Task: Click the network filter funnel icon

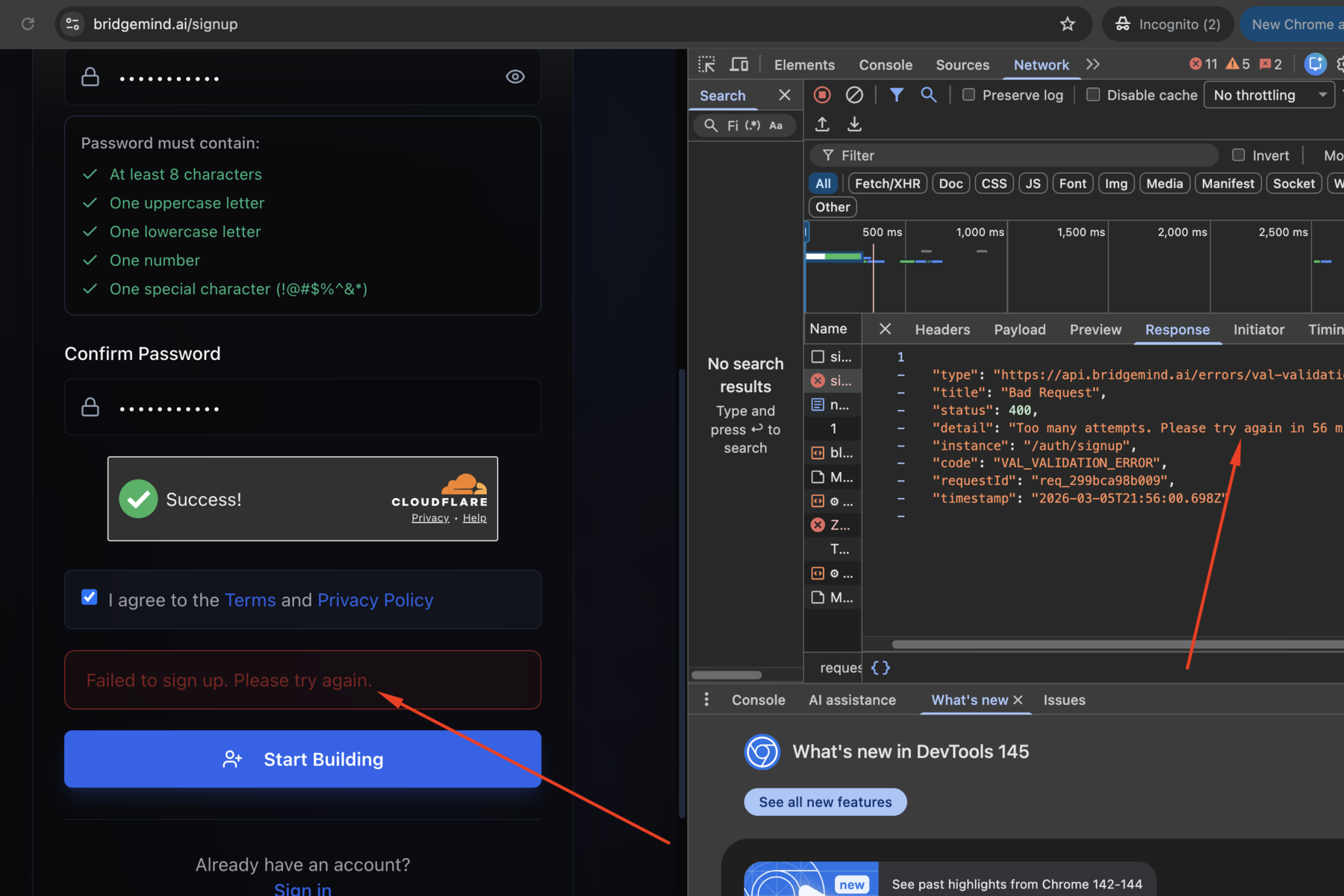Action: (896, 95)
